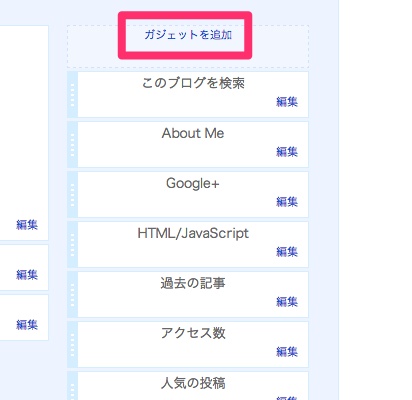412x400 pixels.
Task: Click the ガジェットを追加 link
Action: (188, 35)
